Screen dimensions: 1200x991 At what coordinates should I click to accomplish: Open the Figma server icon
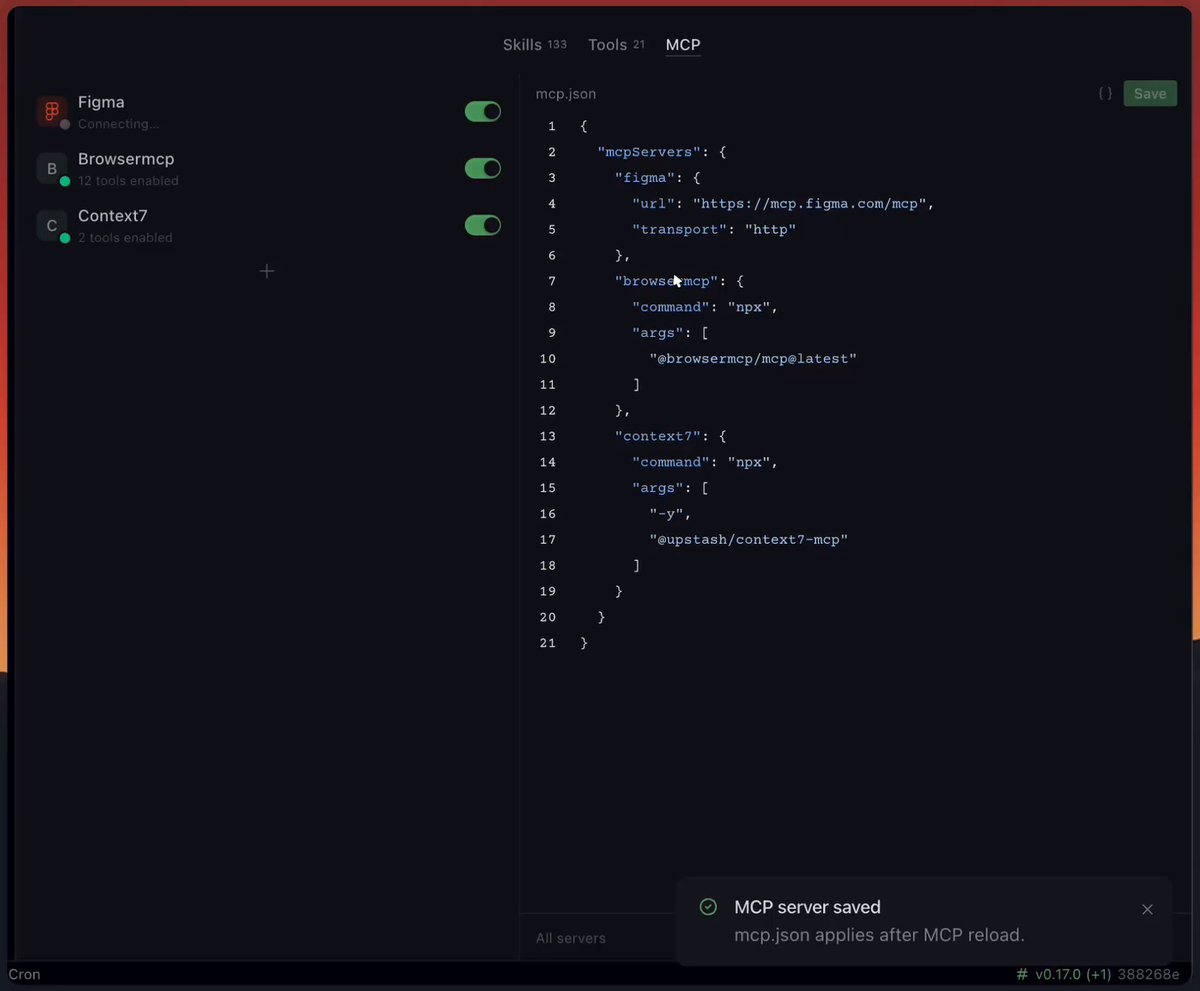point(52,112)
